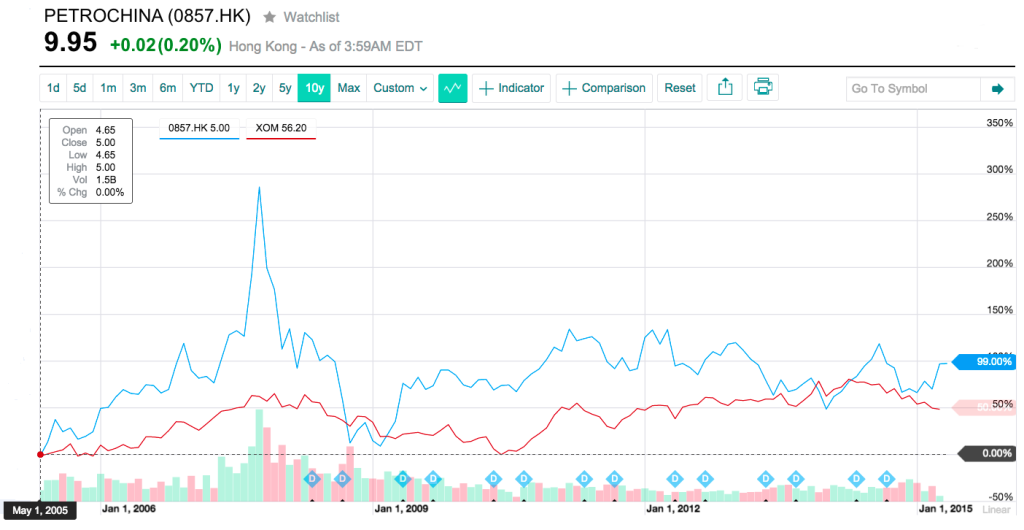Open the Custom range dropdown

[400, 88]
